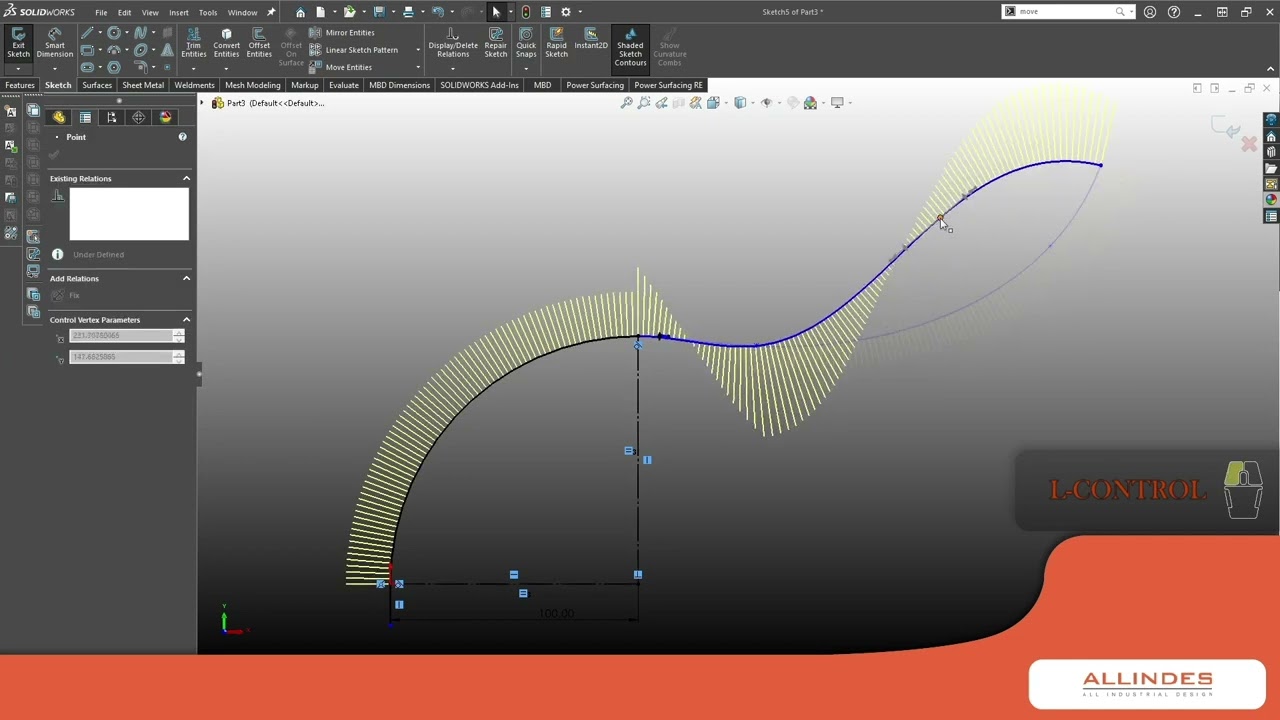
Task: Open the File menu
Action: coord(101,12)
